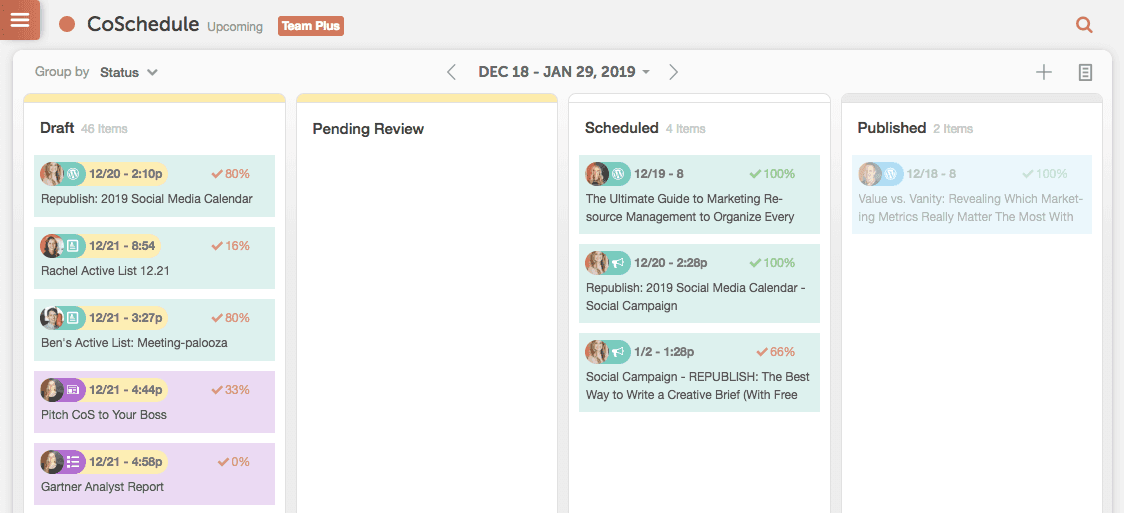Viewport: 1124px width, 513px height.
Task: Click avatar on Rachel Active List card
Action: pyautogui.click(x=52, y=246)
